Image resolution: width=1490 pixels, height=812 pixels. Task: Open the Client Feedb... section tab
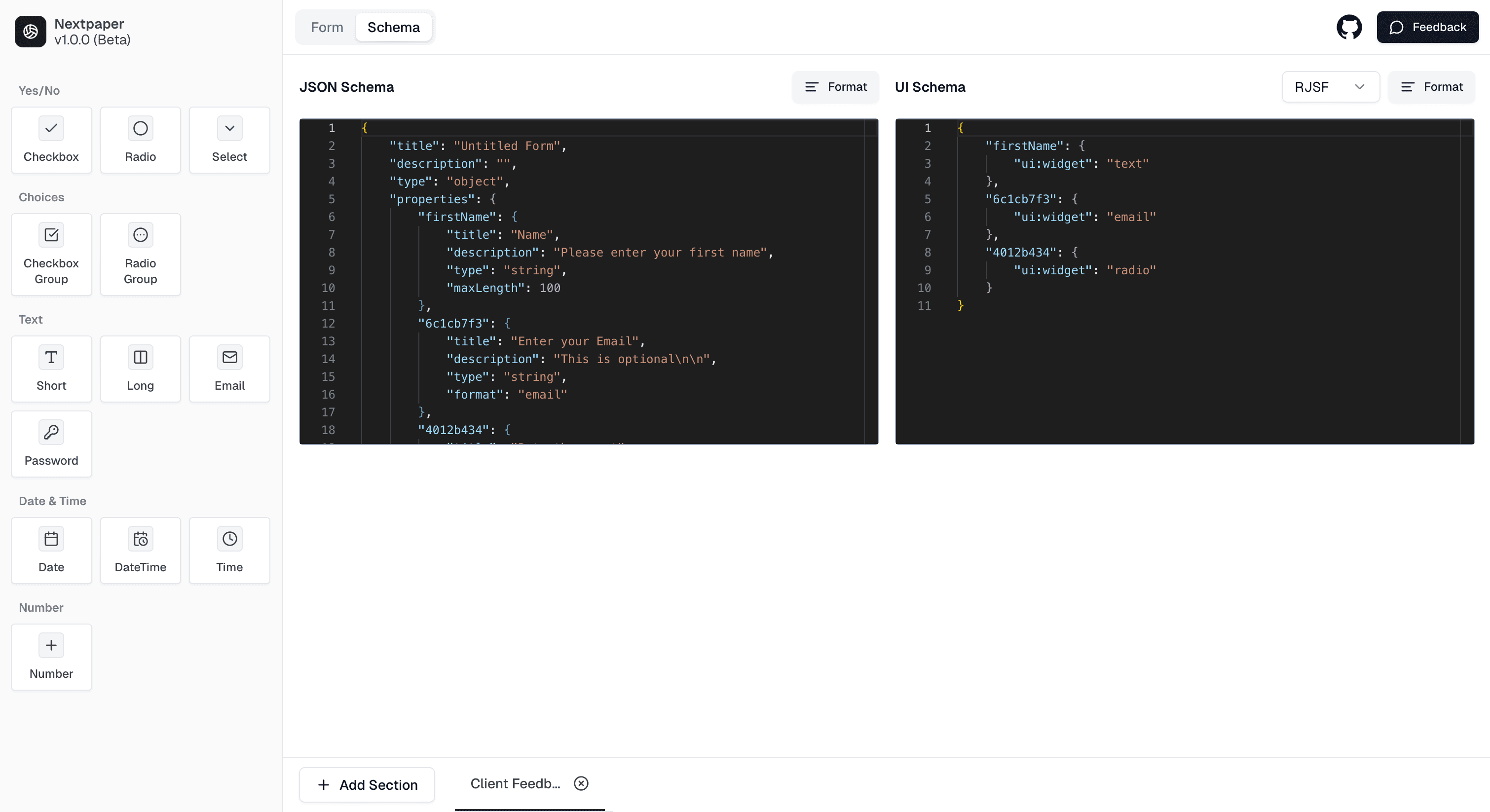click(x=515, y=784)
